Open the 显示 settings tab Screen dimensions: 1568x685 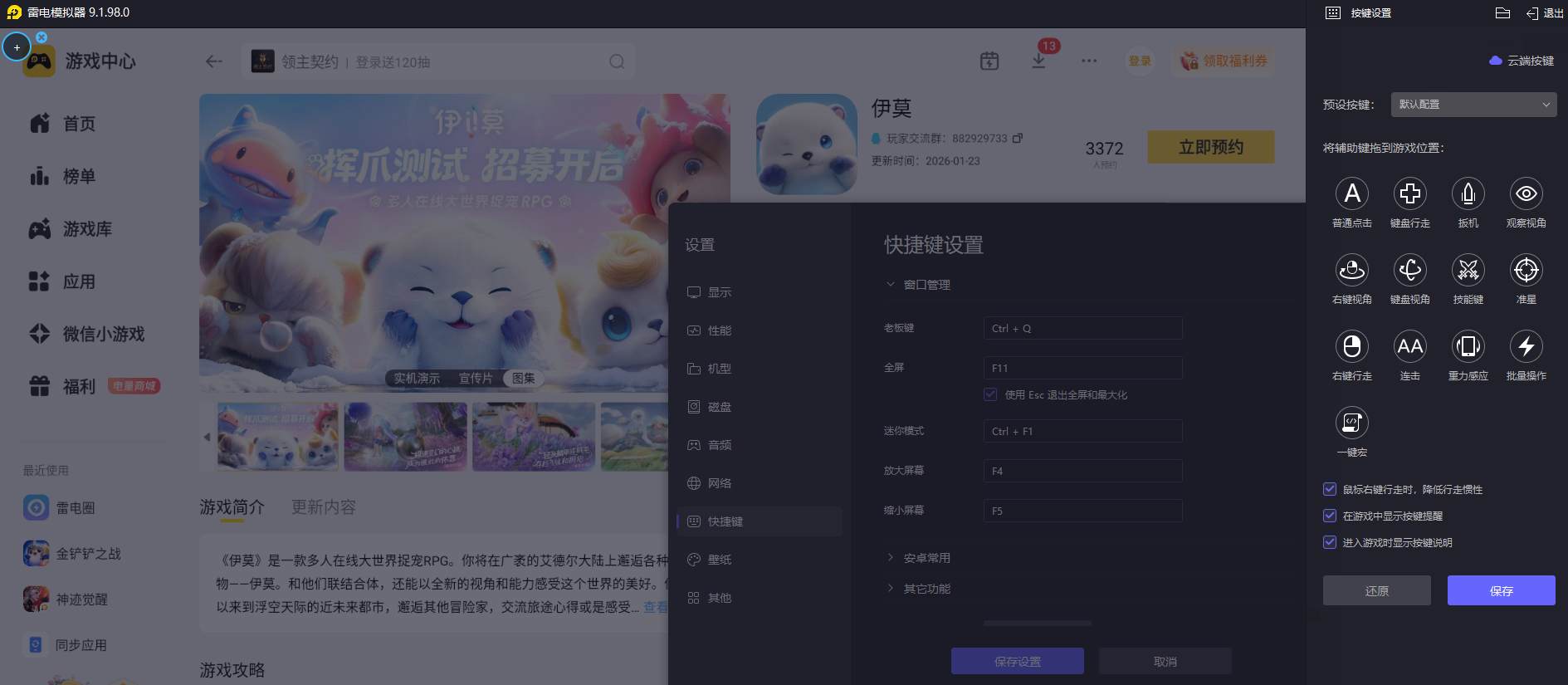click(760, 292)
